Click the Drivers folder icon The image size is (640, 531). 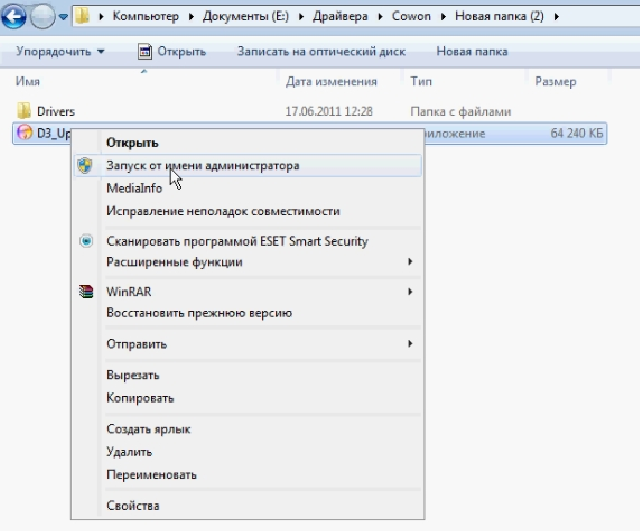point(25,111)
